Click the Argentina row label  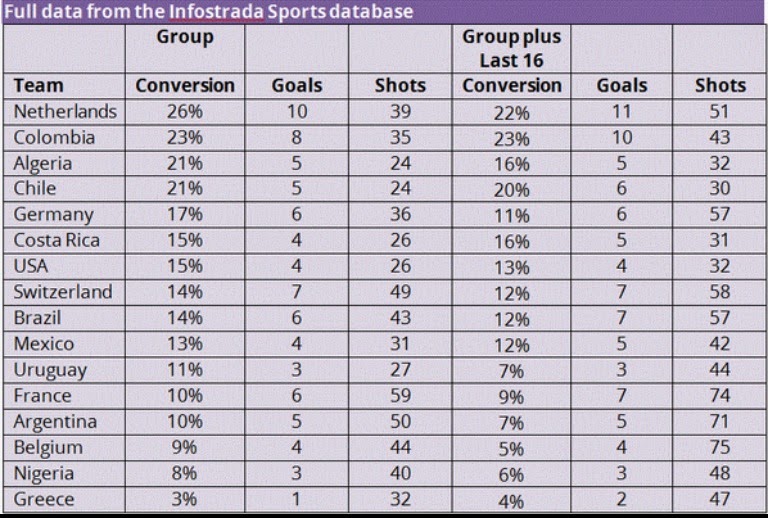click(x=55, y=421)
